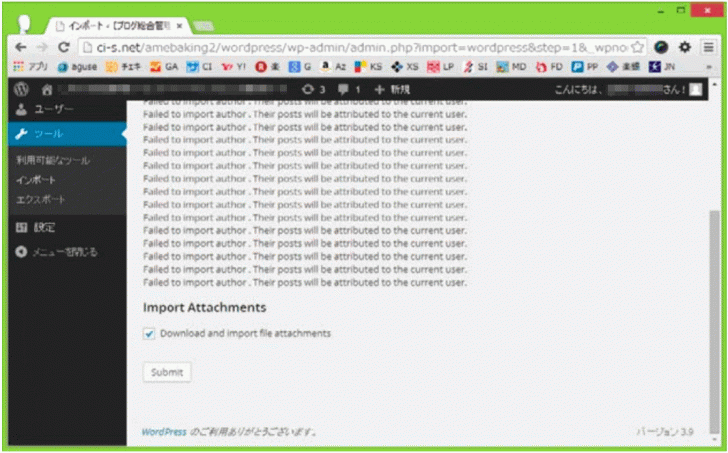This screenshot has width=728, height=453.
Task: Open the Chrome hamburger menu
Action: 709,47
